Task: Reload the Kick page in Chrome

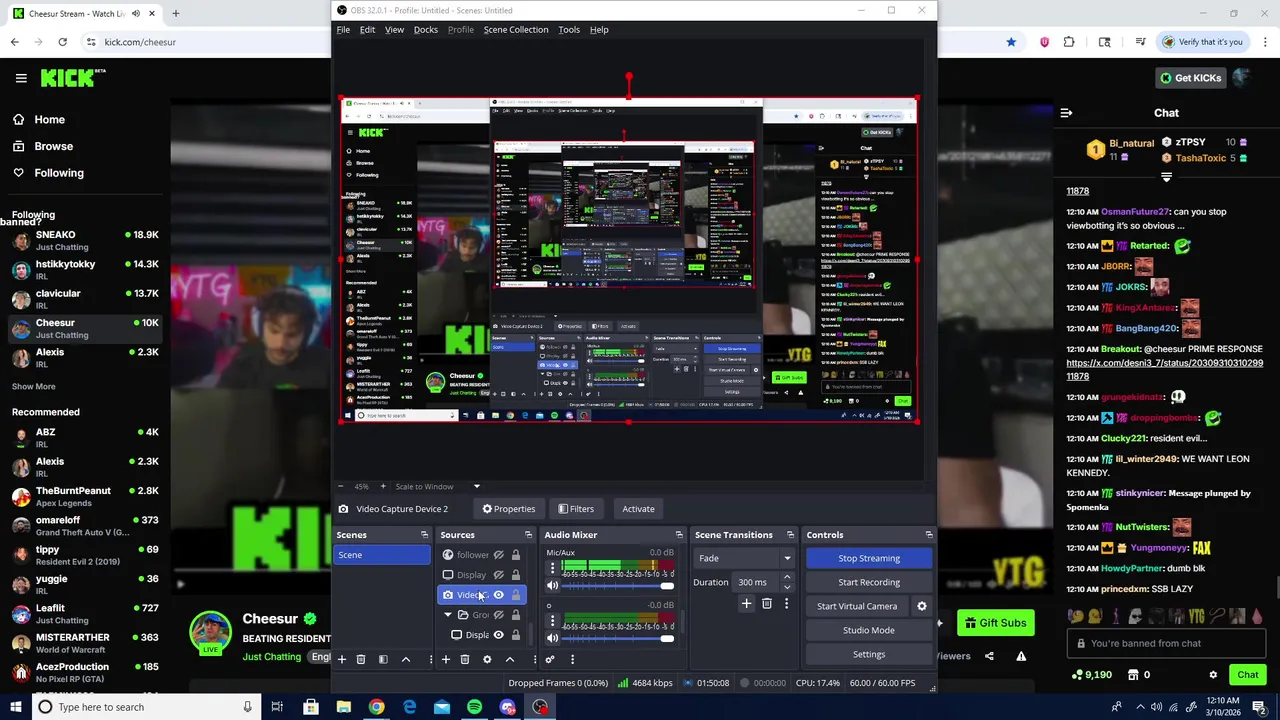Action: point(62,42)
